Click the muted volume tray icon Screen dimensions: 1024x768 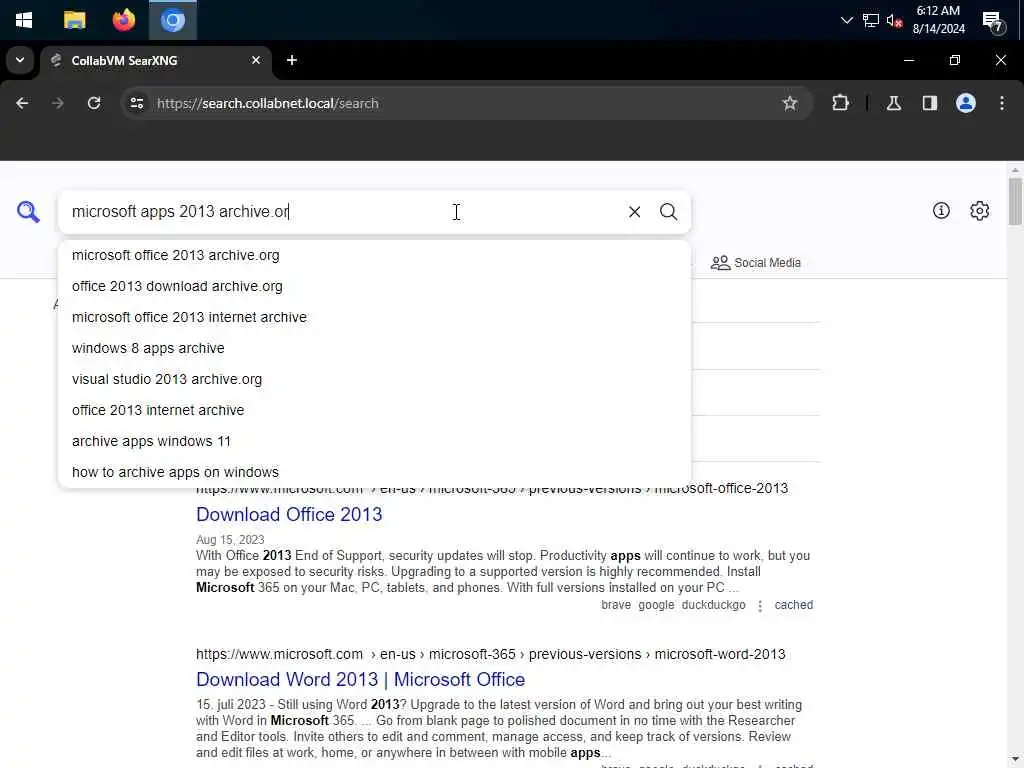click(x=894, y=20)
